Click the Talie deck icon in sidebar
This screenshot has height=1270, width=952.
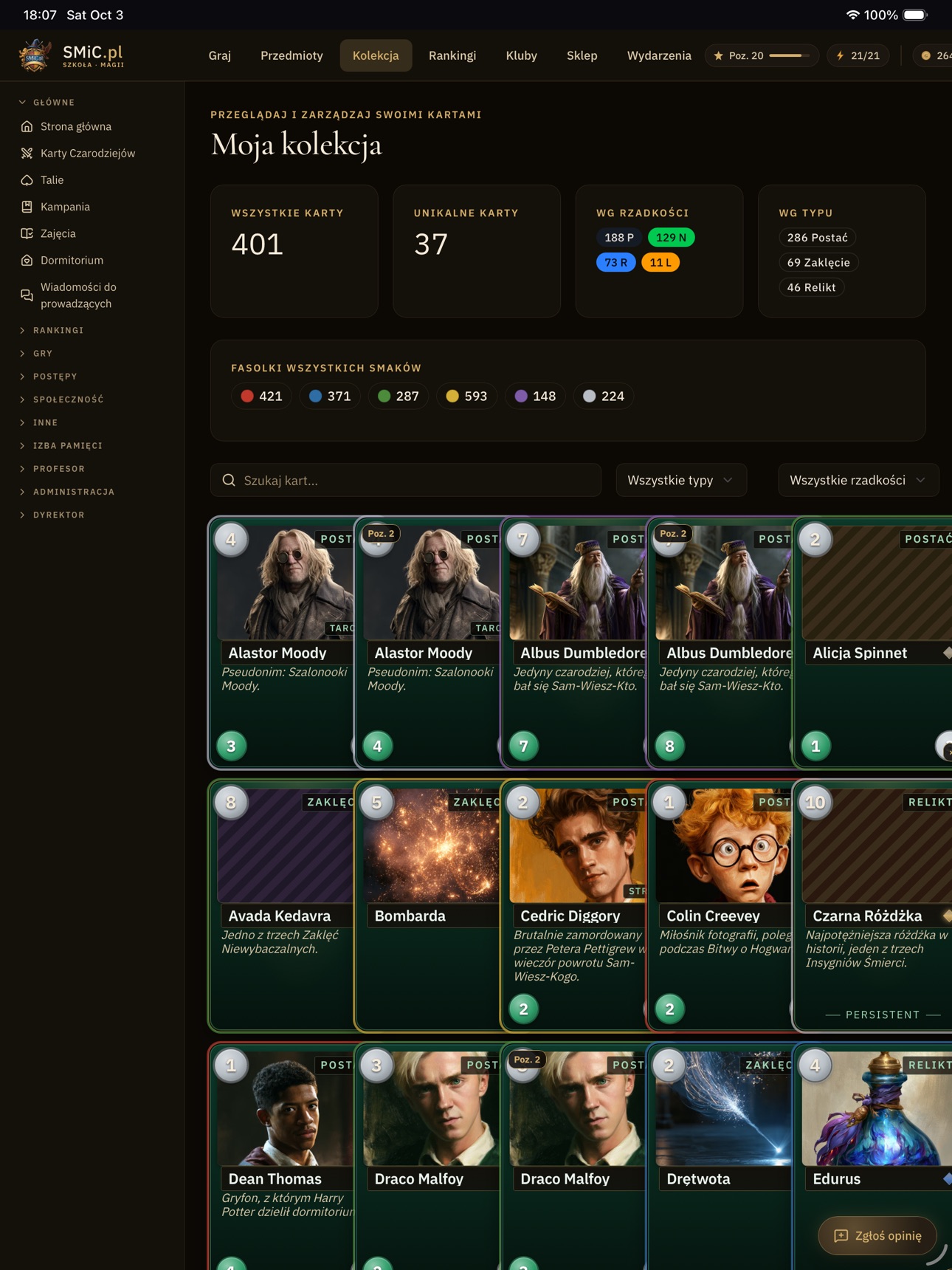point(27,179)
